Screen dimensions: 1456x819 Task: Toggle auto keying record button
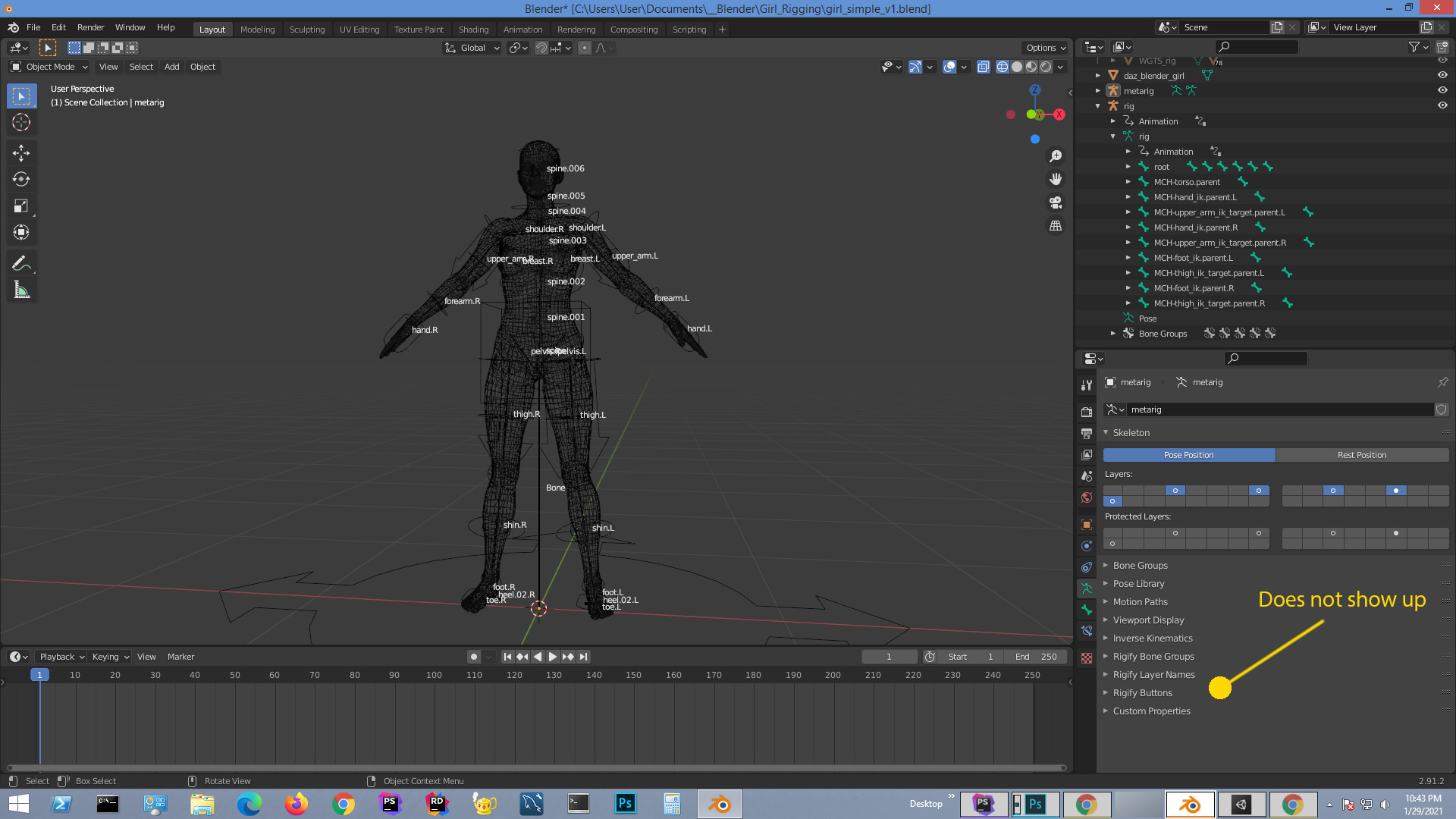474,657
